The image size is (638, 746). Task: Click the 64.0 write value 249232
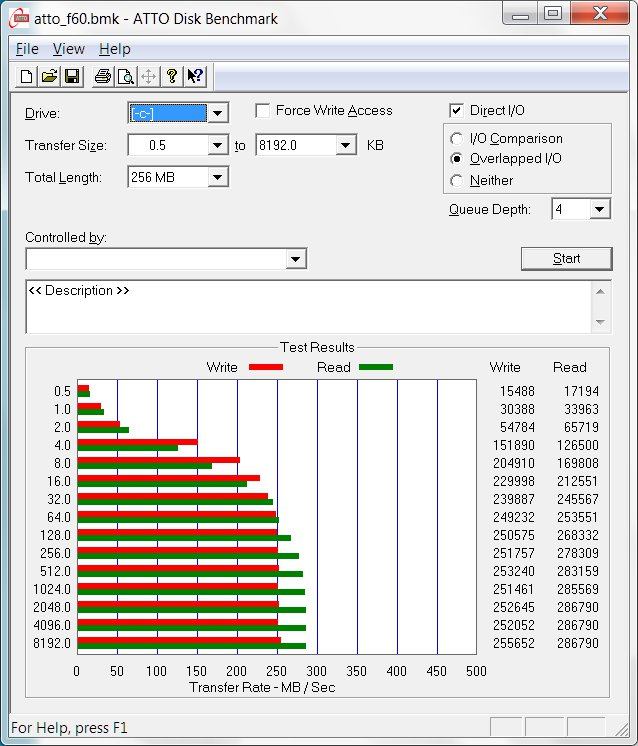(x=514, y=517)
